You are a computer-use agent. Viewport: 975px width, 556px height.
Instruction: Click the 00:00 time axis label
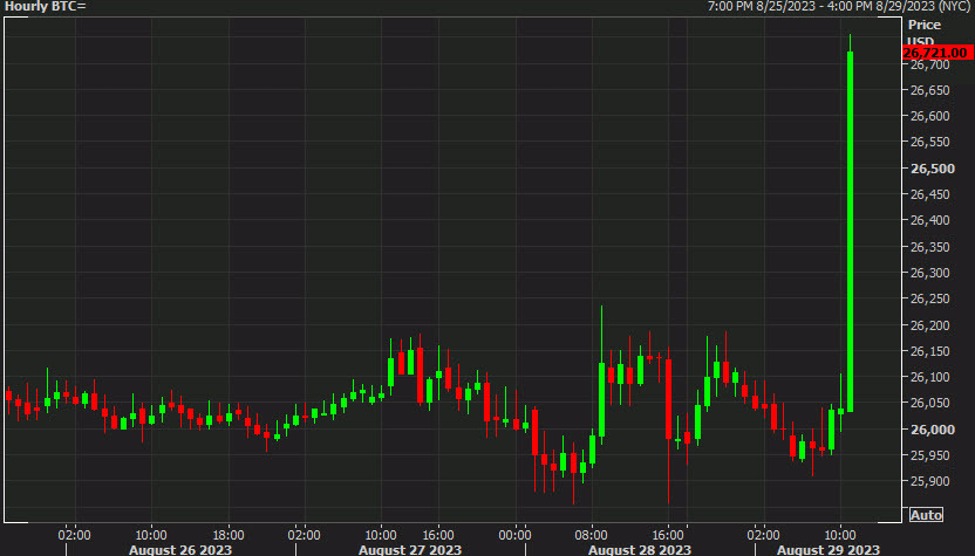click(515, 535)
